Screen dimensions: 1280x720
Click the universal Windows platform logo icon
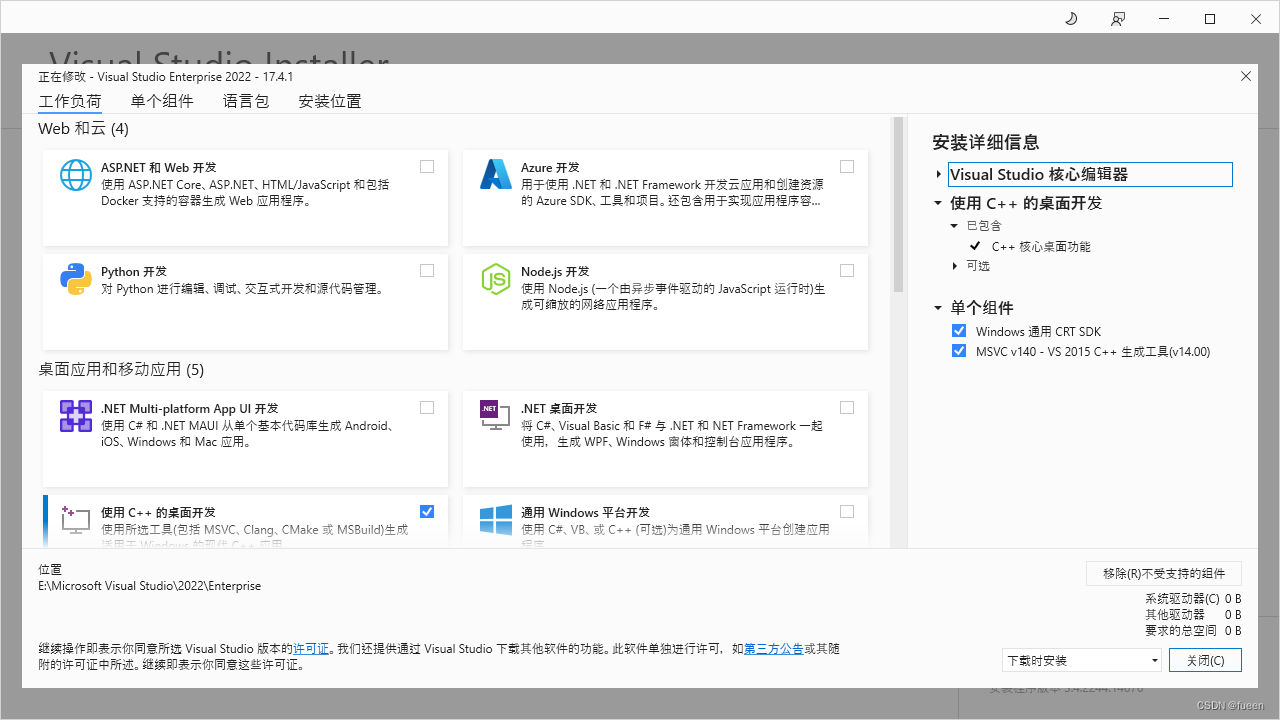[496, 520]
